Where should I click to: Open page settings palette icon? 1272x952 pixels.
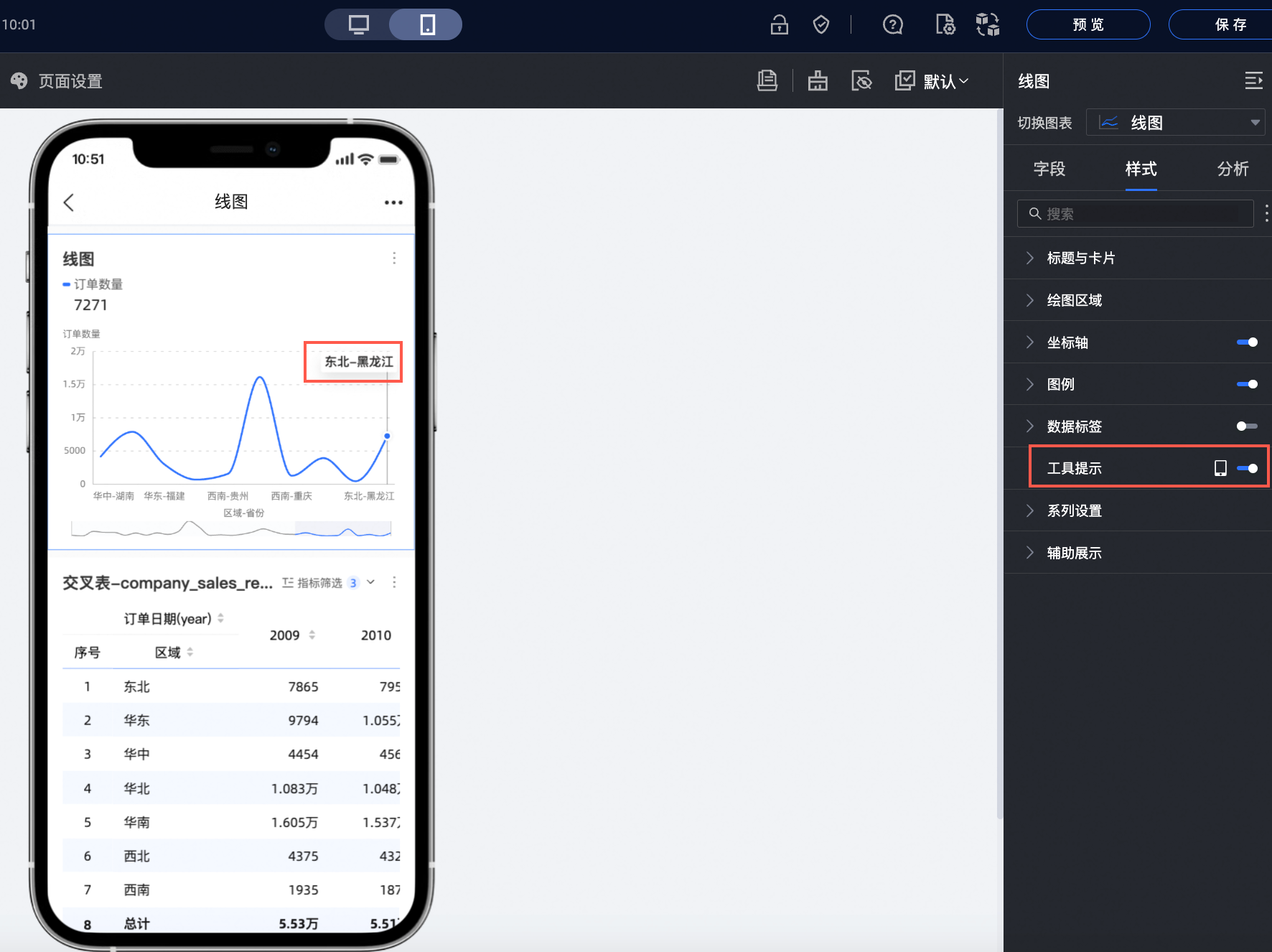[x=19, y=80]
